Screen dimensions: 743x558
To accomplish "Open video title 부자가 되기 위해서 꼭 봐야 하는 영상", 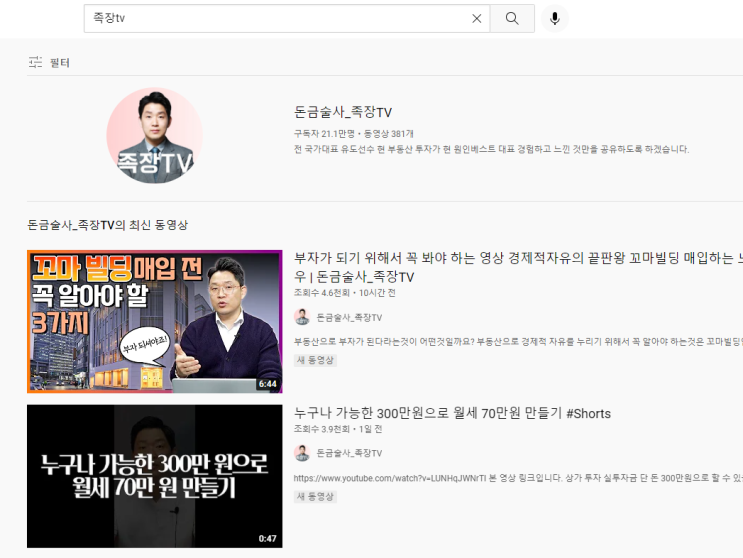I will (518, 267).
